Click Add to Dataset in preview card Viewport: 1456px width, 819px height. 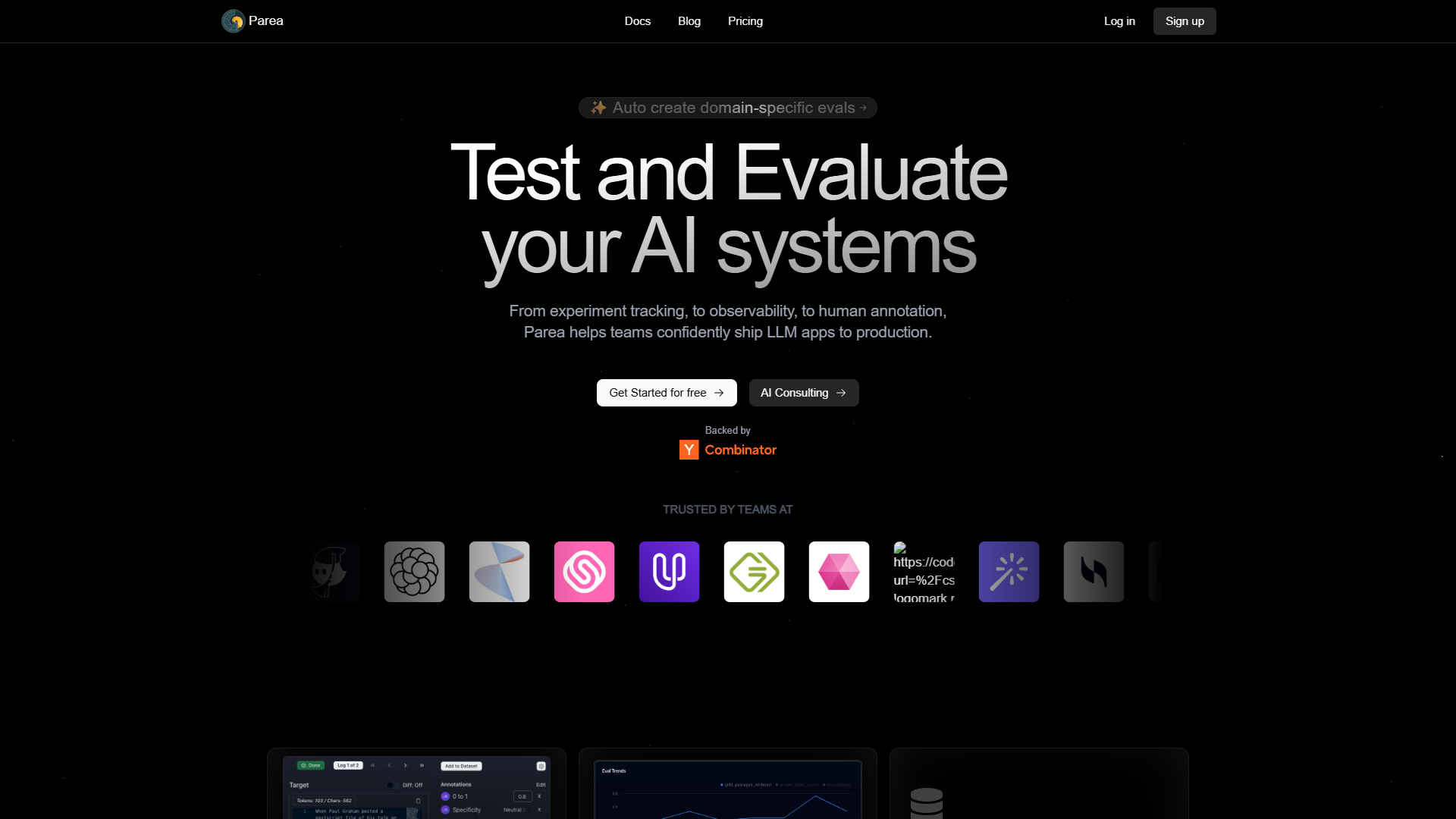[461, 766]
